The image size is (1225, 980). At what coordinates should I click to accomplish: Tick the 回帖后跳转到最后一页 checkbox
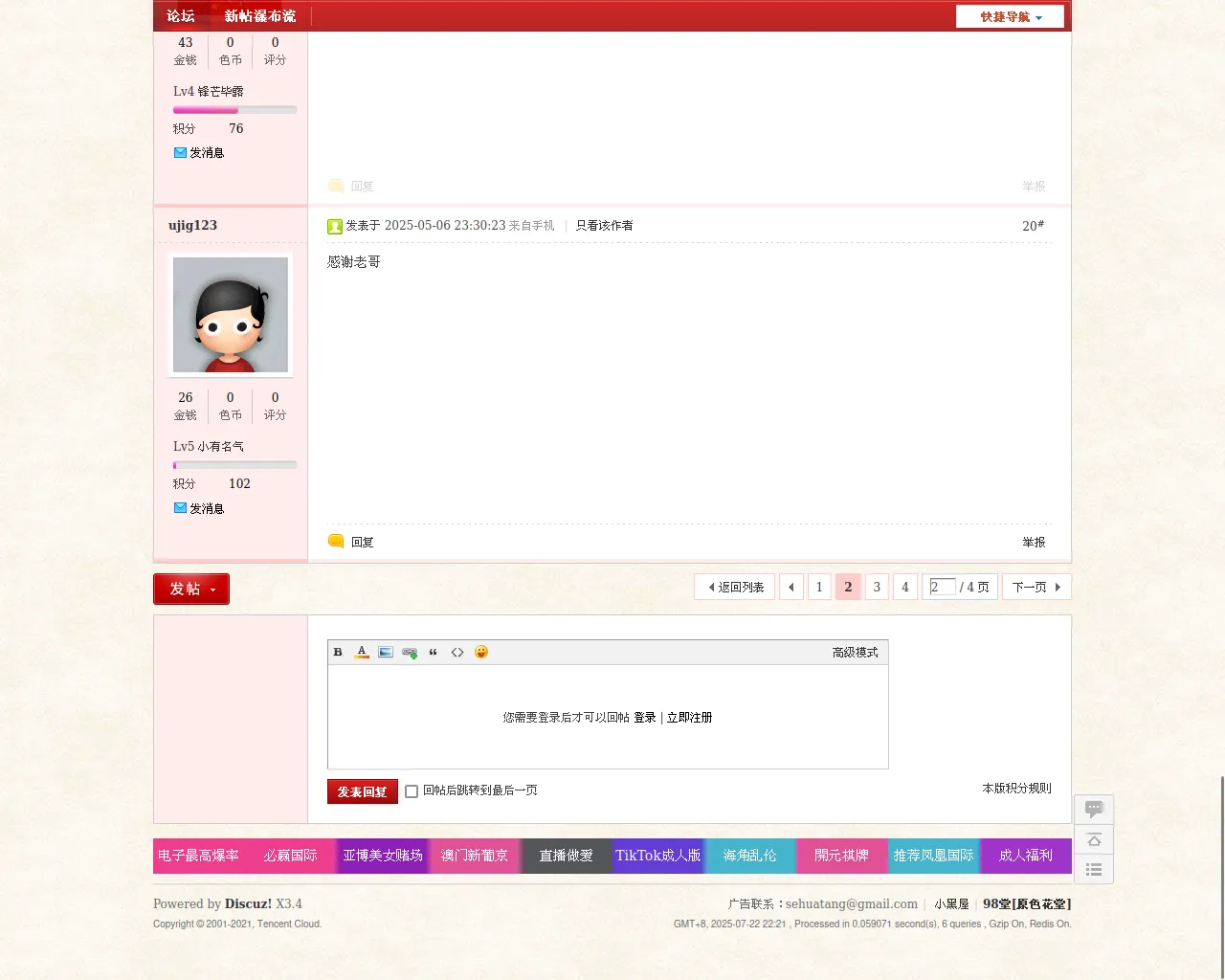point(412,791)
